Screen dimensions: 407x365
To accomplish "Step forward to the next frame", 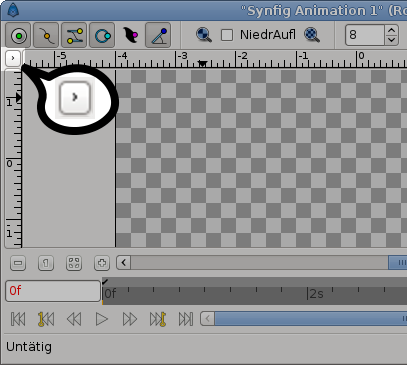I will [x=130, y=319].
